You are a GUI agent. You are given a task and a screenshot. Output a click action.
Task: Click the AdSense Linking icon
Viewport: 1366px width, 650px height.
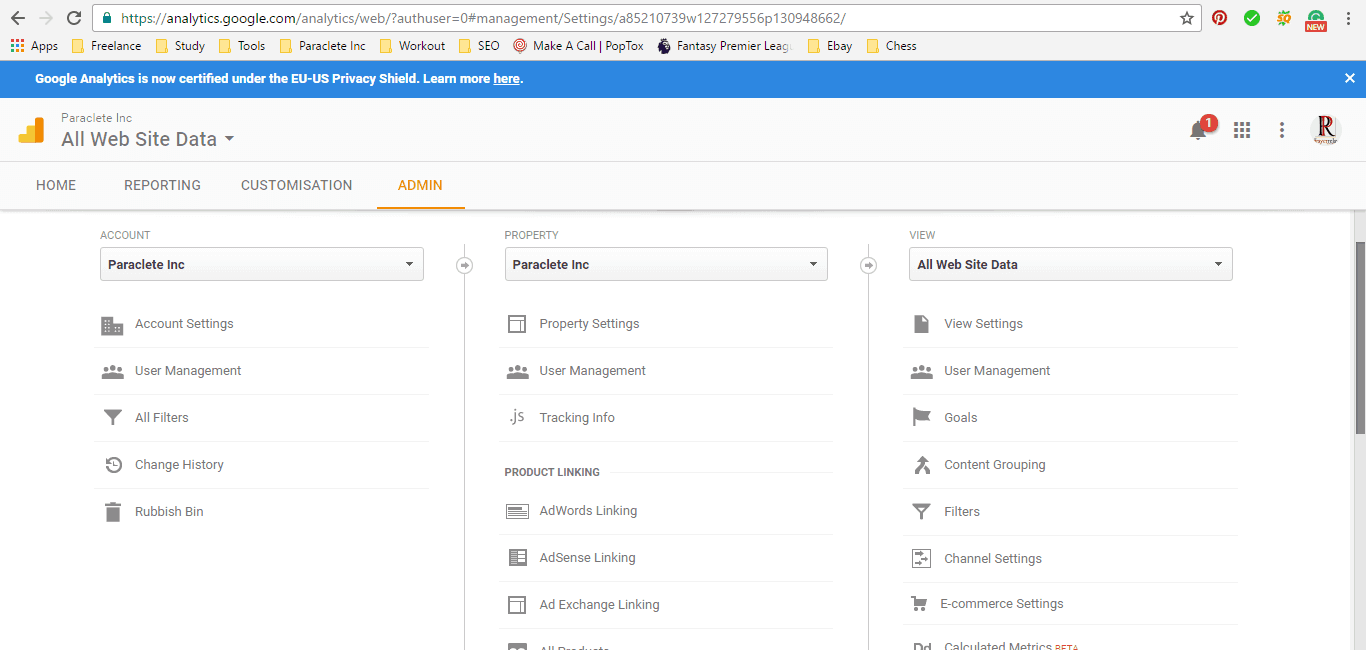coord(517,558)
